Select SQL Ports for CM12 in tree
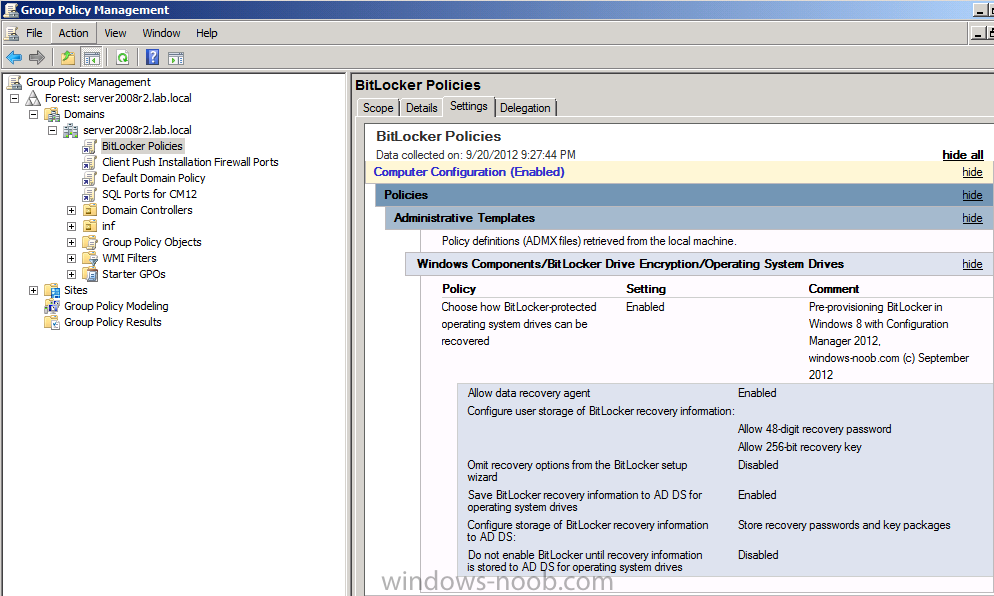Screen dimensions: 994x596 [150, 194]
